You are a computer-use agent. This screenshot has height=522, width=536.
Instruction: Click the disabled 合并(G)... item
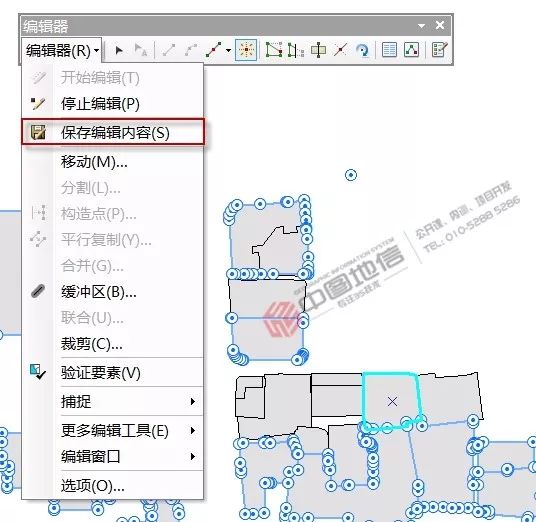pyautogui.click(x=112, y=266)
